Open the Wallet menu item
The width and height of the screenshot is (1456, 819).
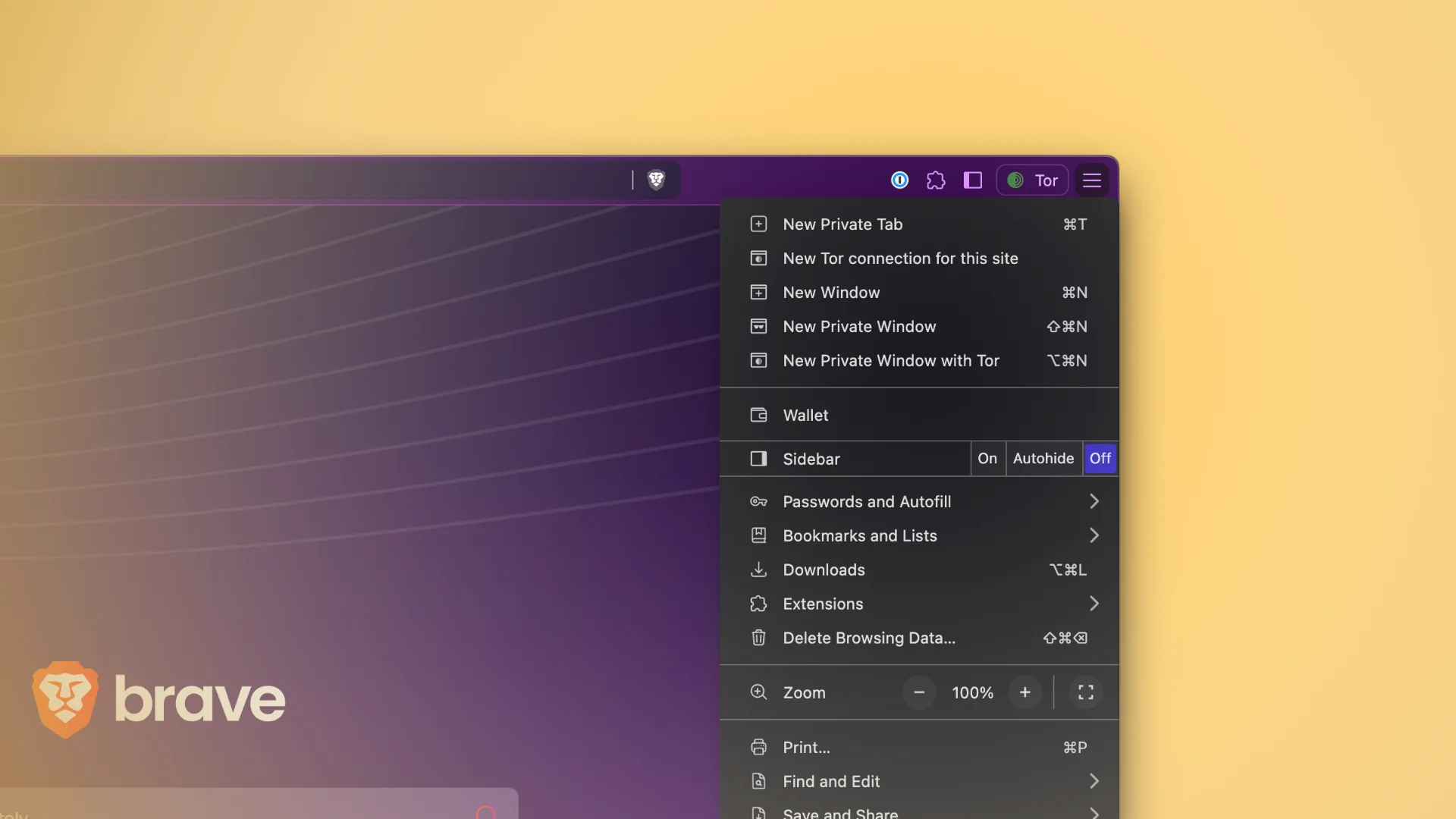tap(919, 415)
